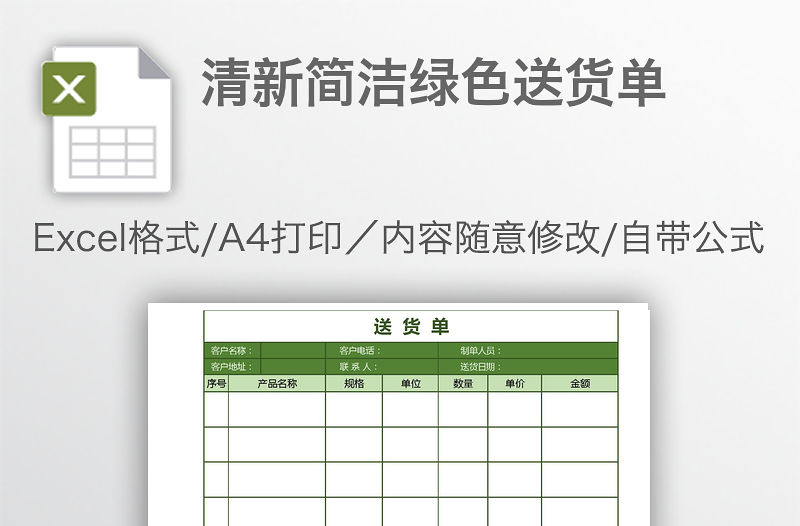Select the 客户名称 label cell
This screenshot has width=800, height=526.
tap(232, 350)
